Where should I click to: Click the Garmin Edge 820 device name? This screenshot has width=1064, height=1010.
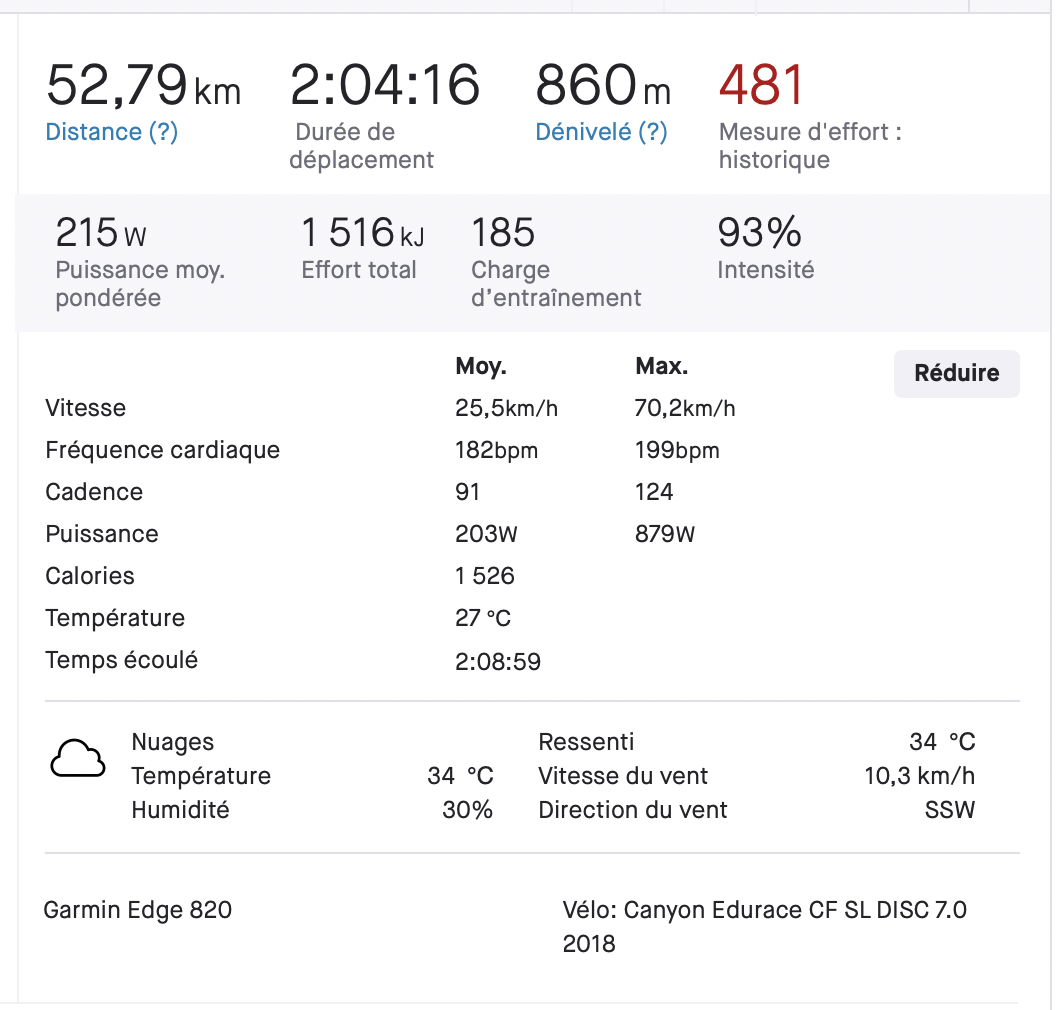pos(138,910)
